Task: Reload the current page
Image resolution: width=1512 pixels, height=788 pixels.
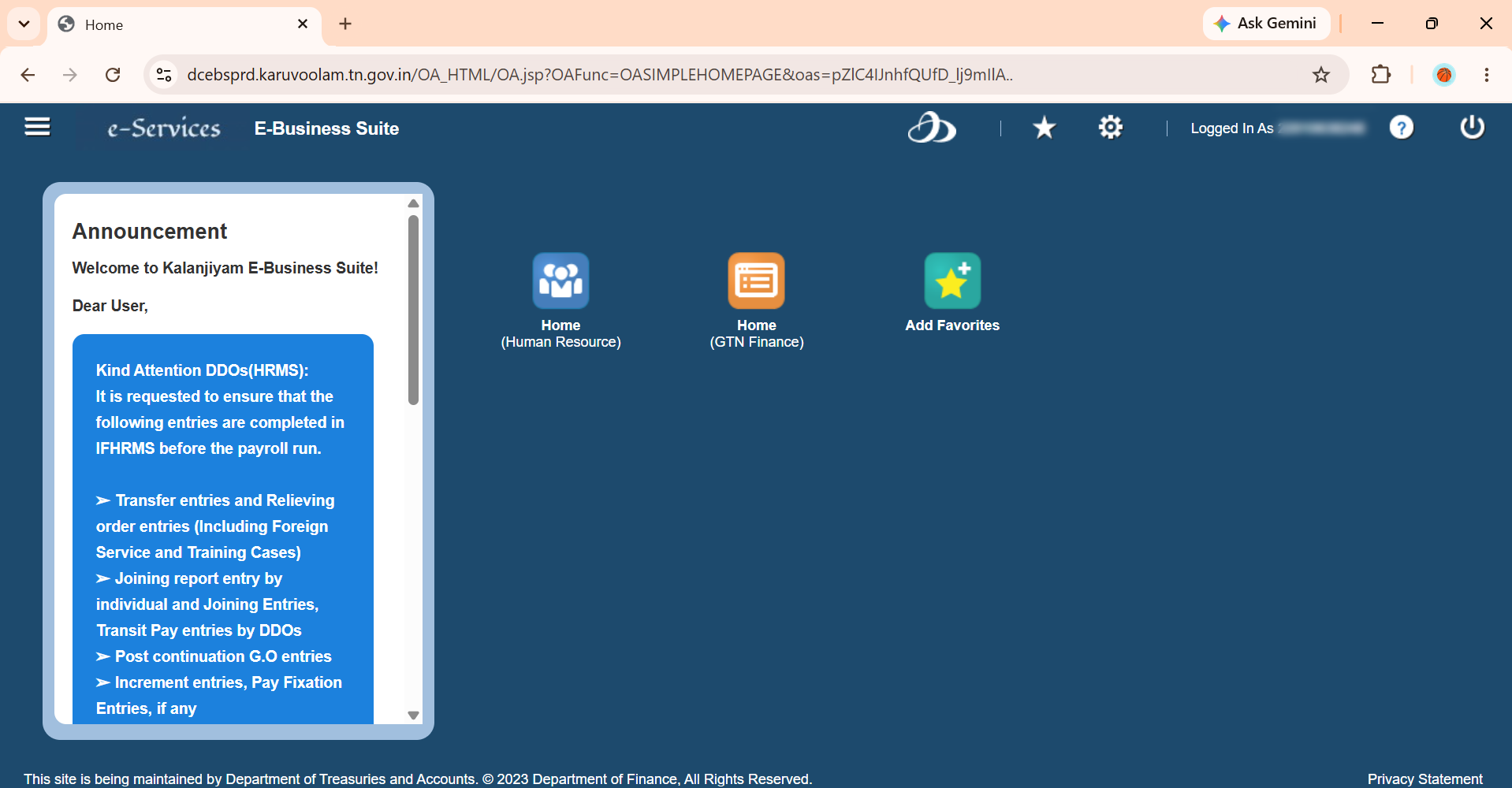Action: tap(113, 75)
